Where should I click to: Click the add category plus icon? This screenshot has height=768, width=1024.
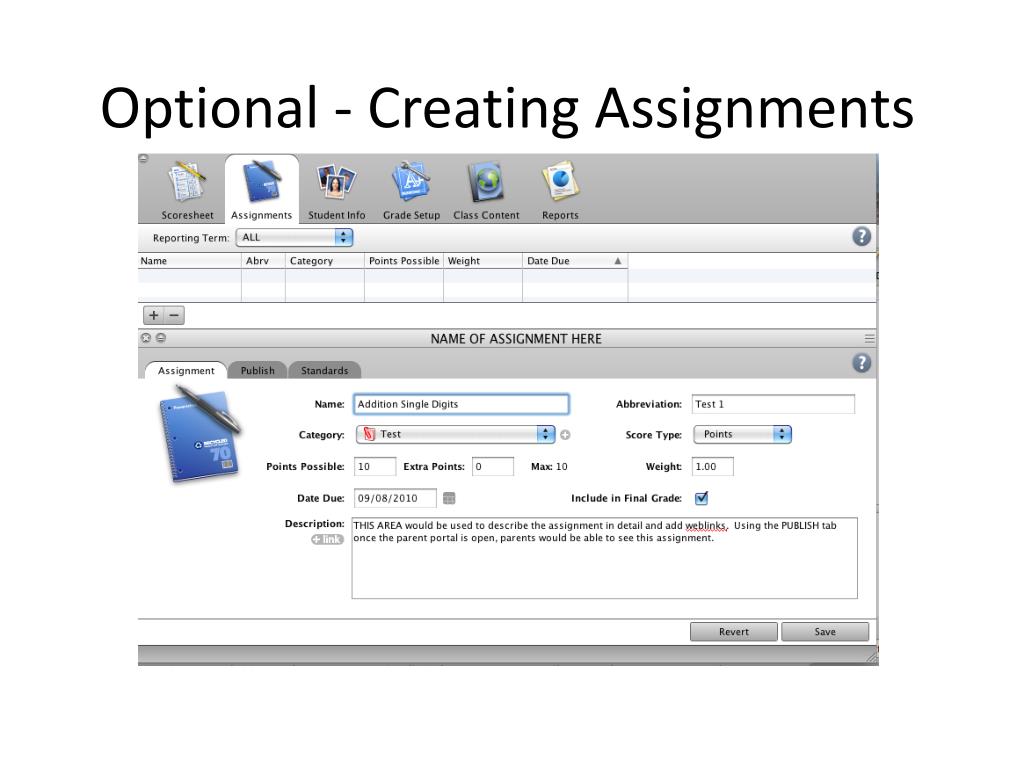(566, 435)
